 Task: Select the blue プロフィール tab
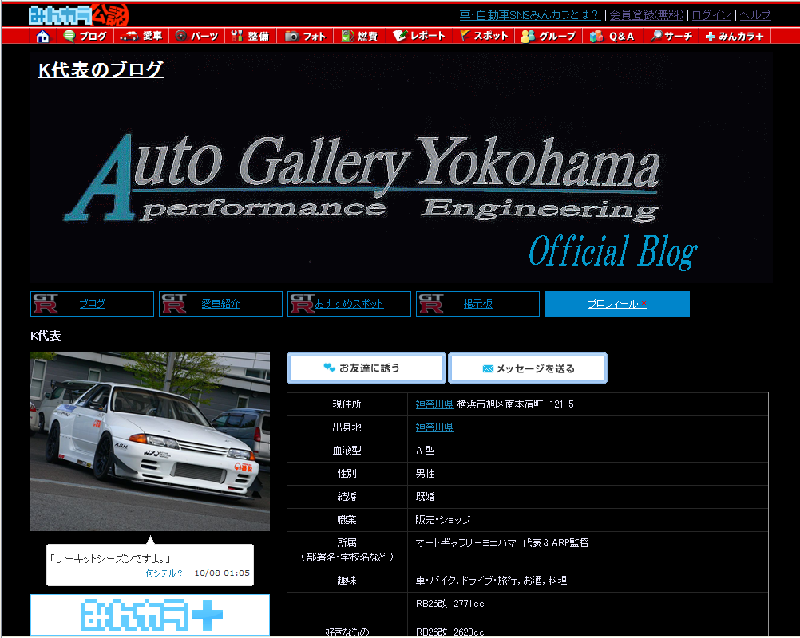(x=617, y=304)
